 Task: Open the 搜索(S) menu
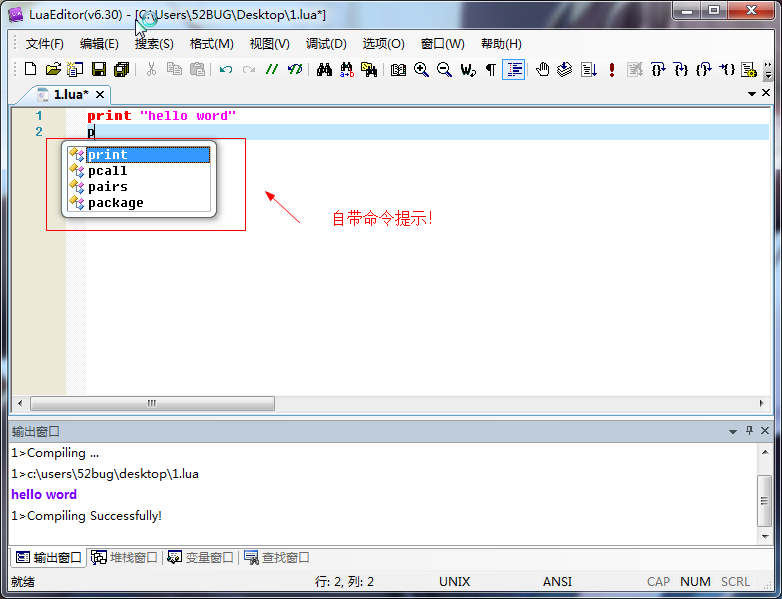coord(154,44)
